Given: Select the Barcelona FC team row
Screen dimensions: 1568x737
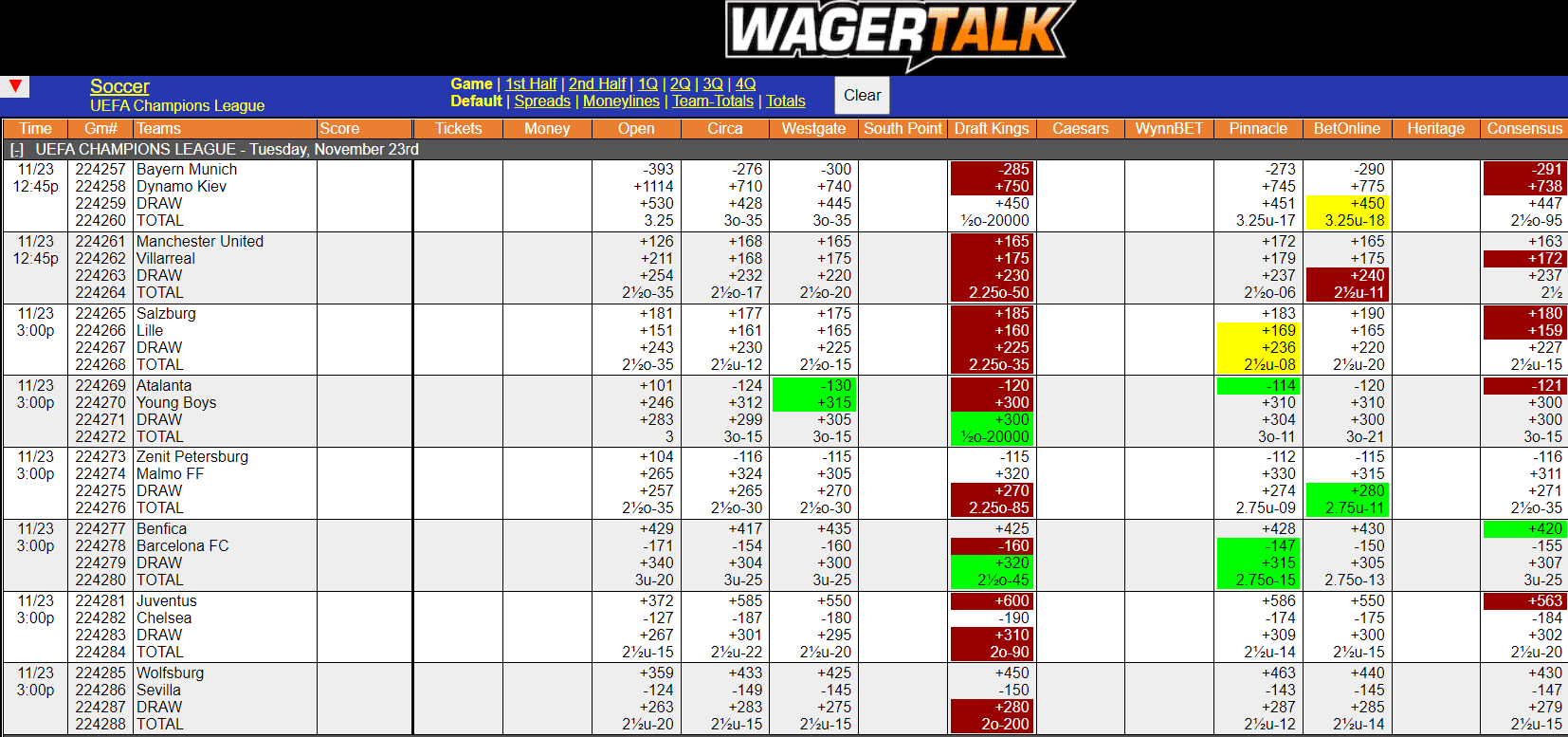Looking at the screenshot, I should tap(183, 546).
